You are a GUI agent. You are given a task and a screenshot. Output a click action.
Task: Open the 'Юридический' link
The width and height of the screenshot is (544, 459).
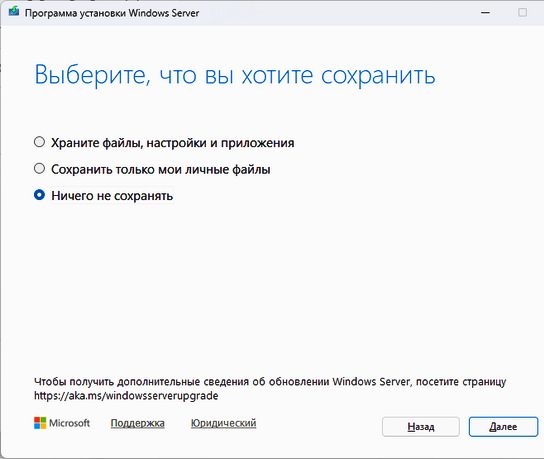click(223, 423)
